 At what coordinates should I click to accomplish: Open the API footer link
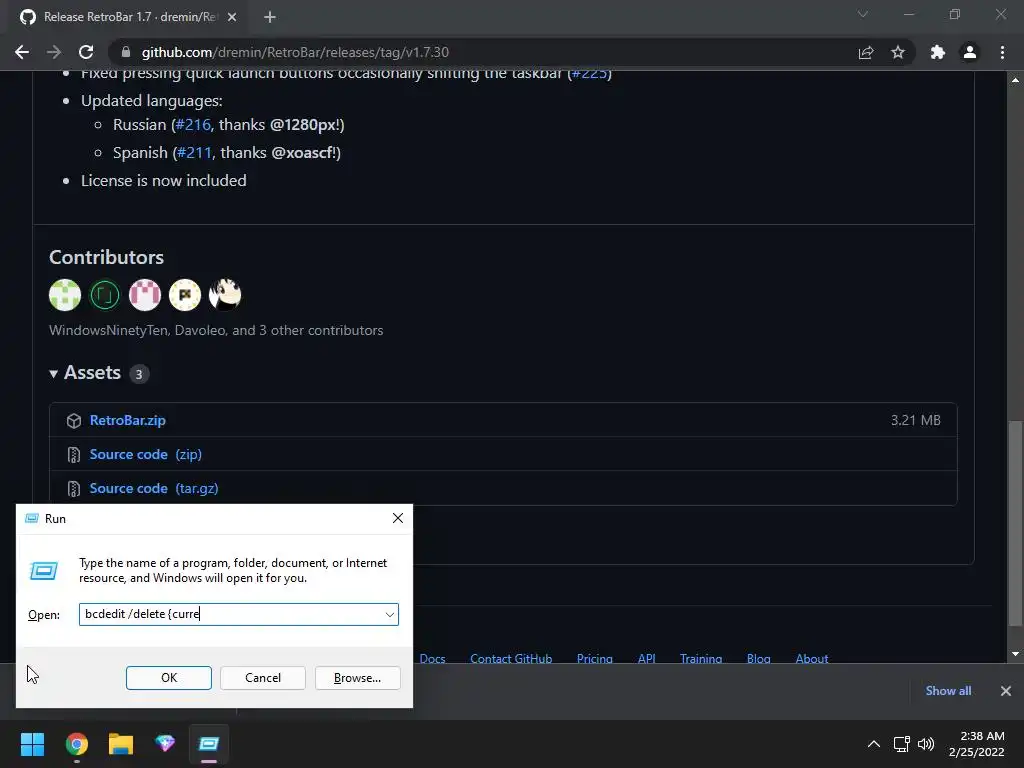[x=647, y=658]
